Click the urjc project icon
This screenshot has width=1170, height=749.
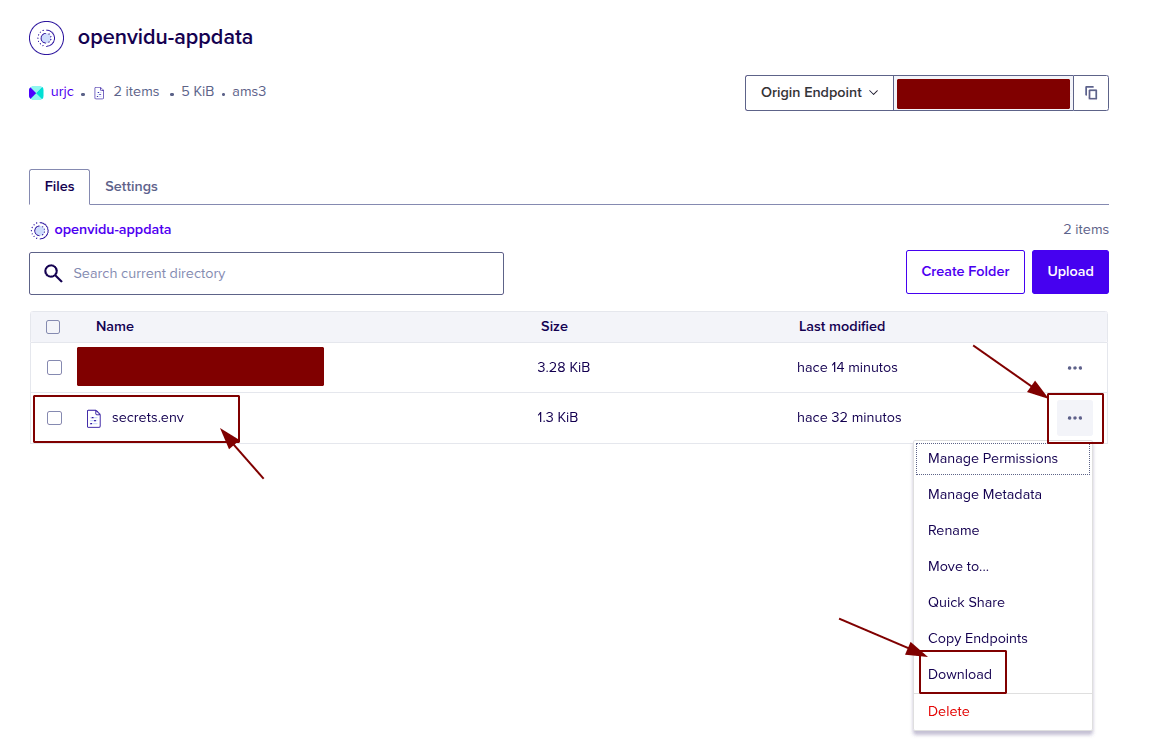point(36,93)
